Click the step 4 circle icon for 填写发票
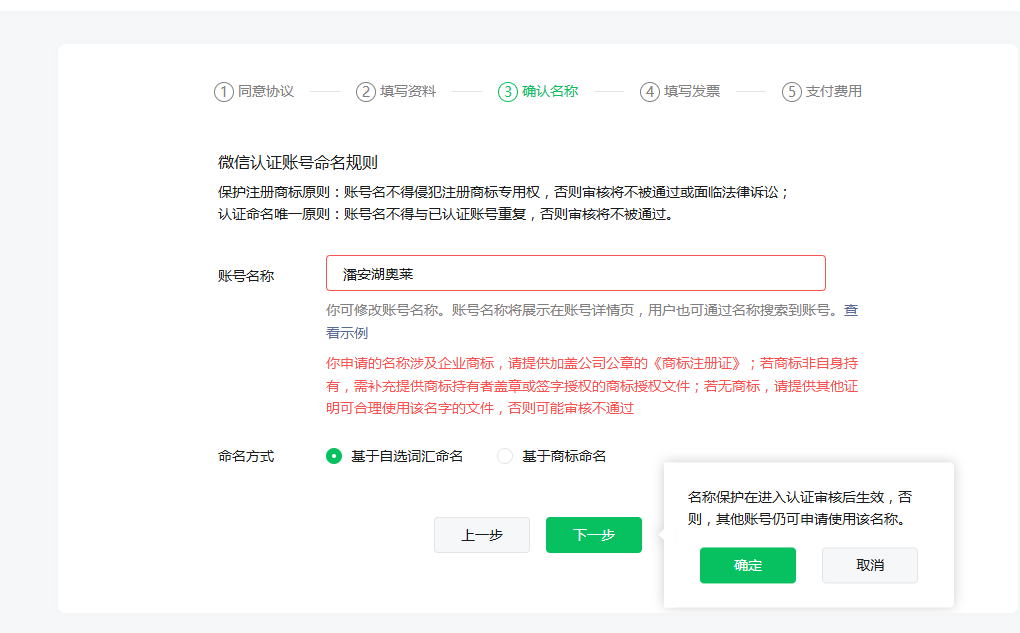This screenshot has width=1020, height=633. coord(649,92)
